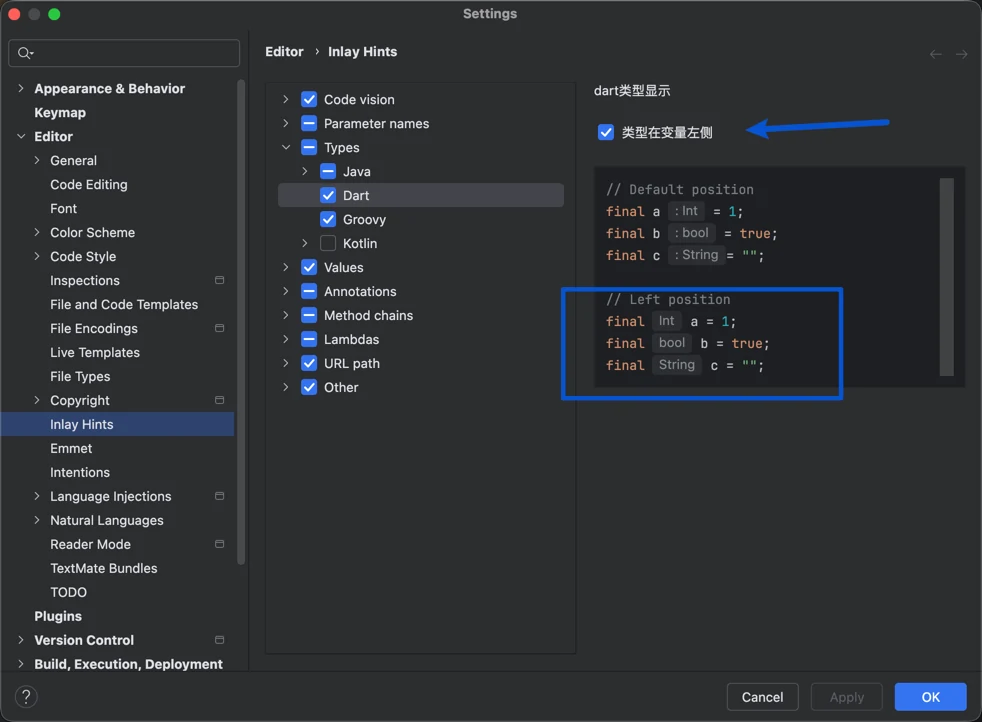
Task: Click the help question mark icon
Action: [27, 697]
